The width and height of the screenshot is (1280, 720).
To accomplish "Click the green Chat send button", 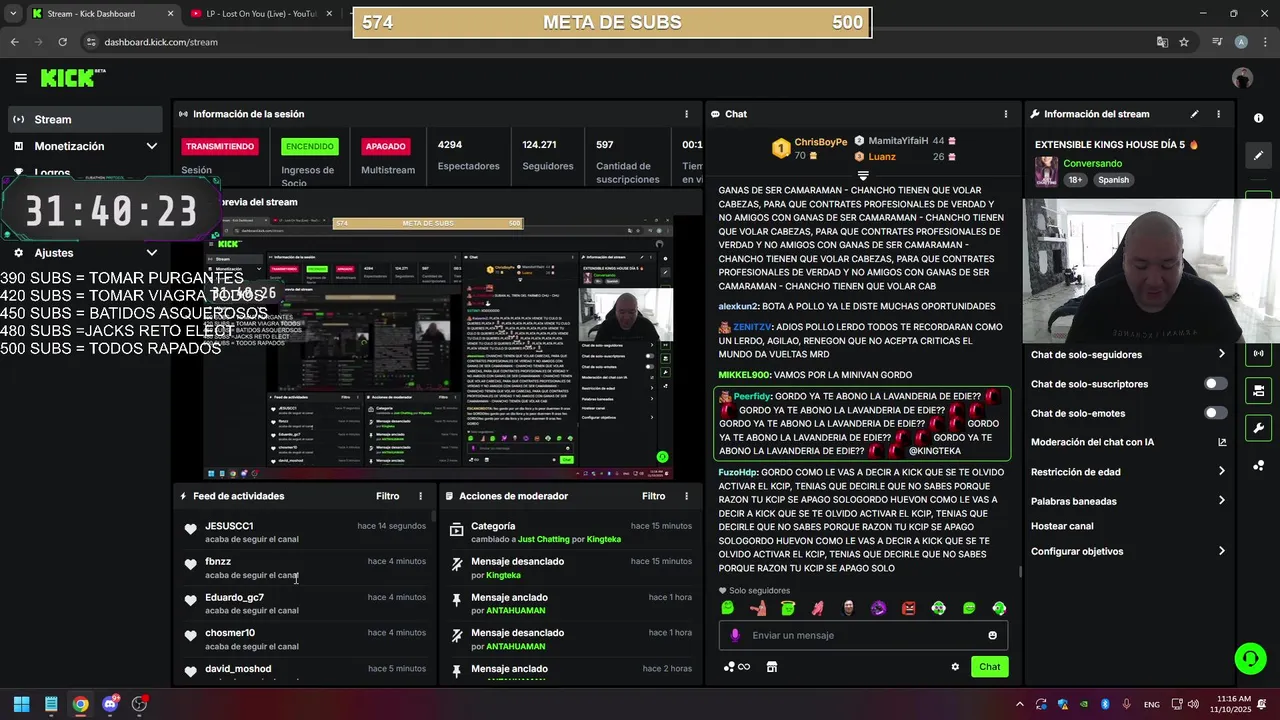I will (989, 667).
